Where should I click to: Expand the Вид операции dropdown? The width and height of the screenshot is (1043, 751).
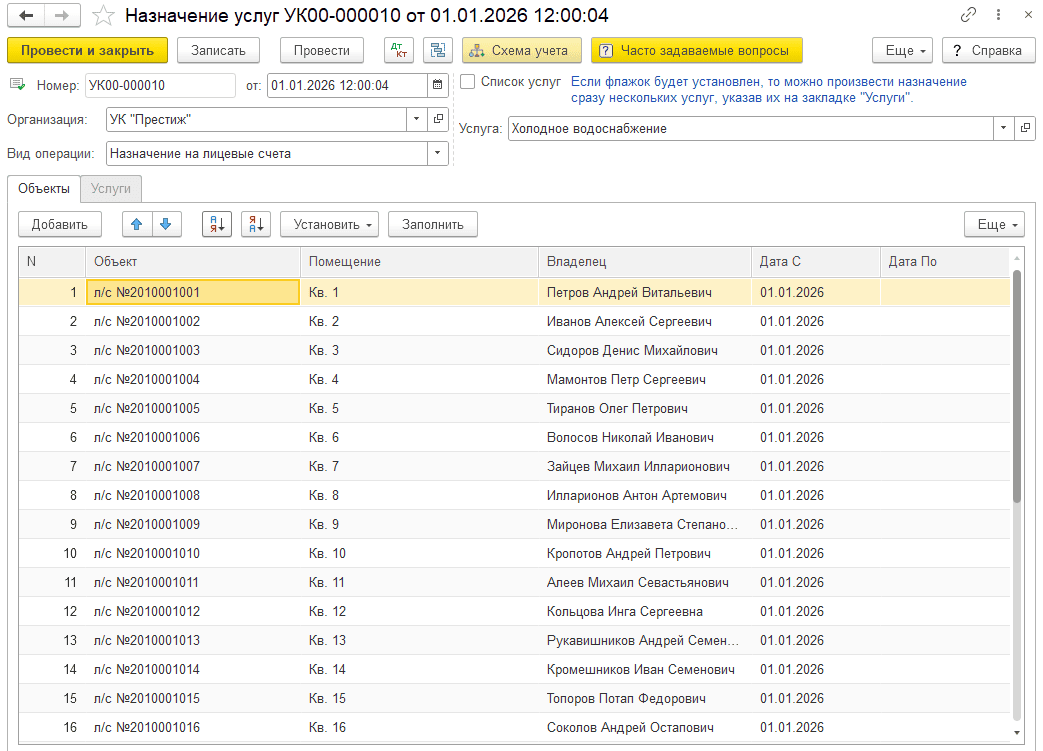[438, 154]
